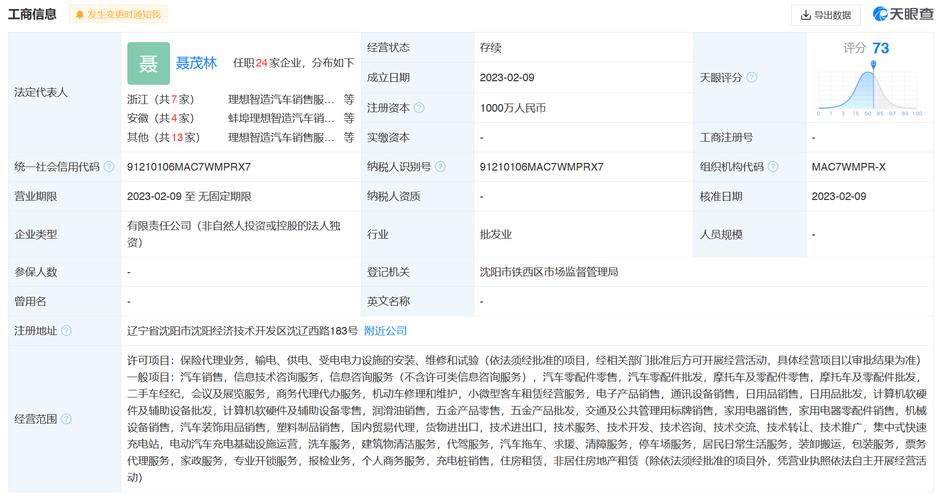
Task: Click the 曾用名 label
Action: [30, 301]
